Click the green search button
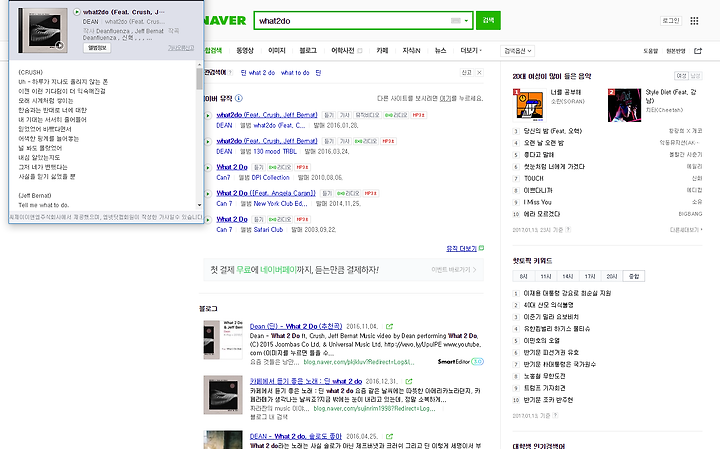The height and width of the screenshot is (449, 720). pos(488,21)
